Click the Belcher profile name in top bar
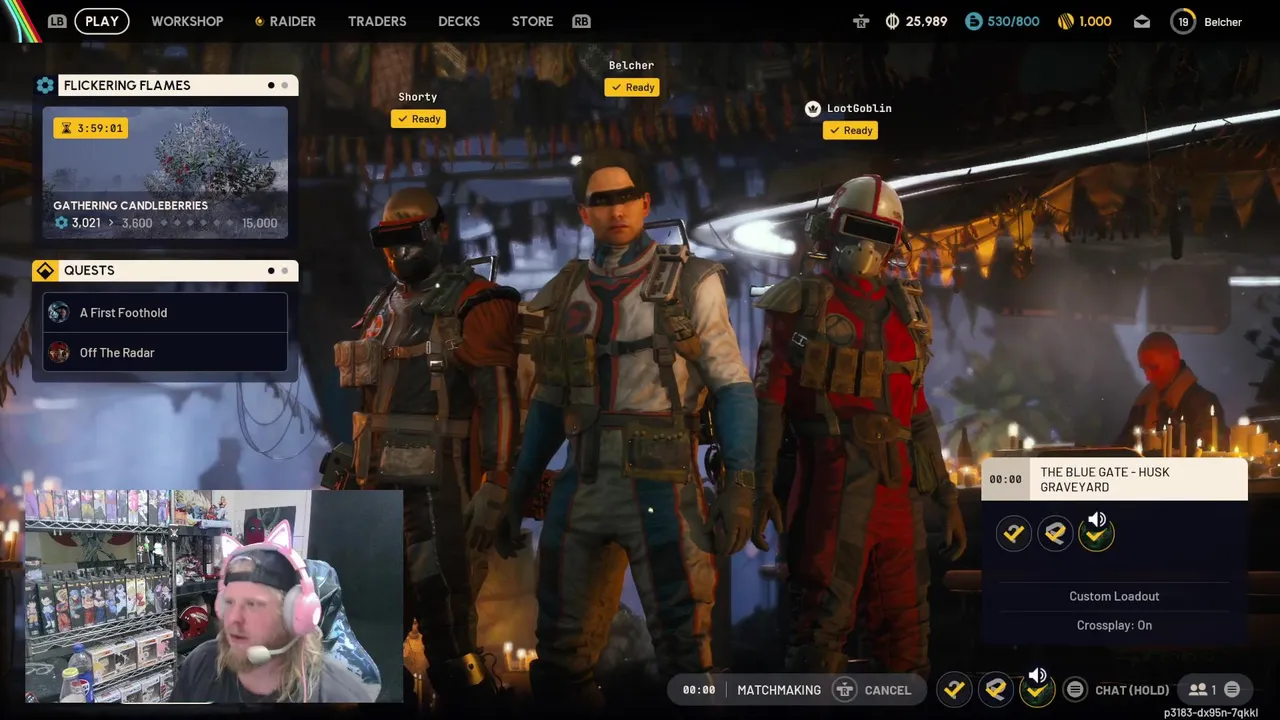The image size is (1280, 720). click(1223, 22)
